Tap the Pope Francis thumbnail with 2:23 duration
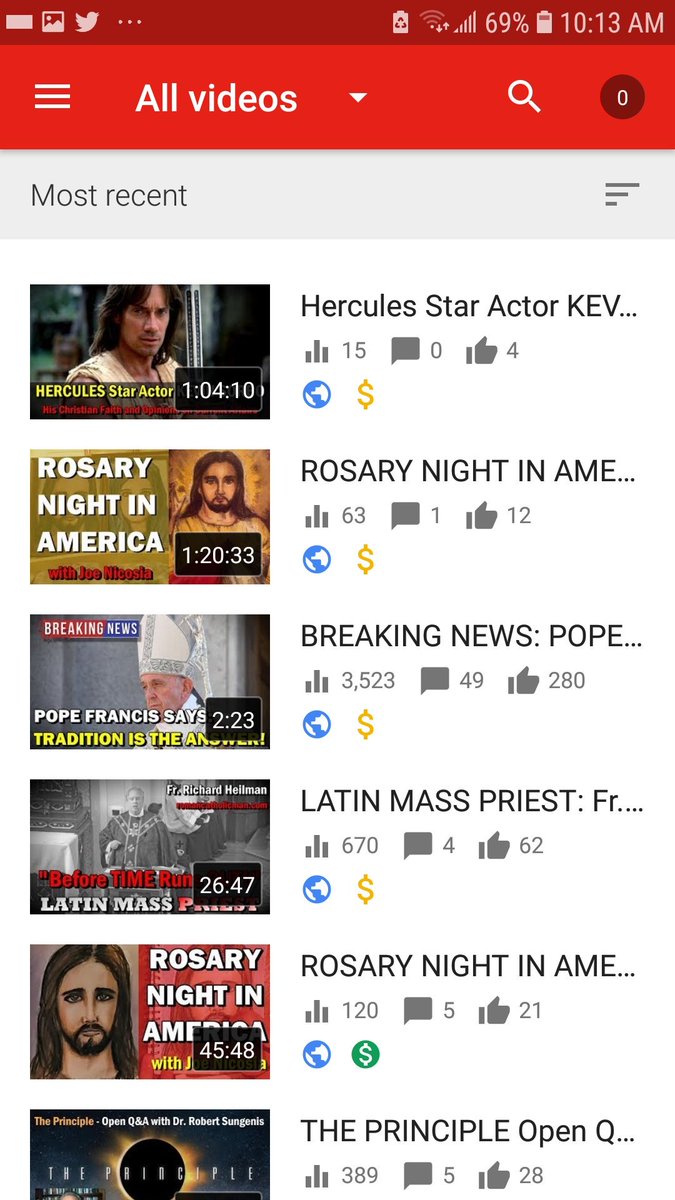The height and width of the screenshot is (1200, 675). pos(150,682)
